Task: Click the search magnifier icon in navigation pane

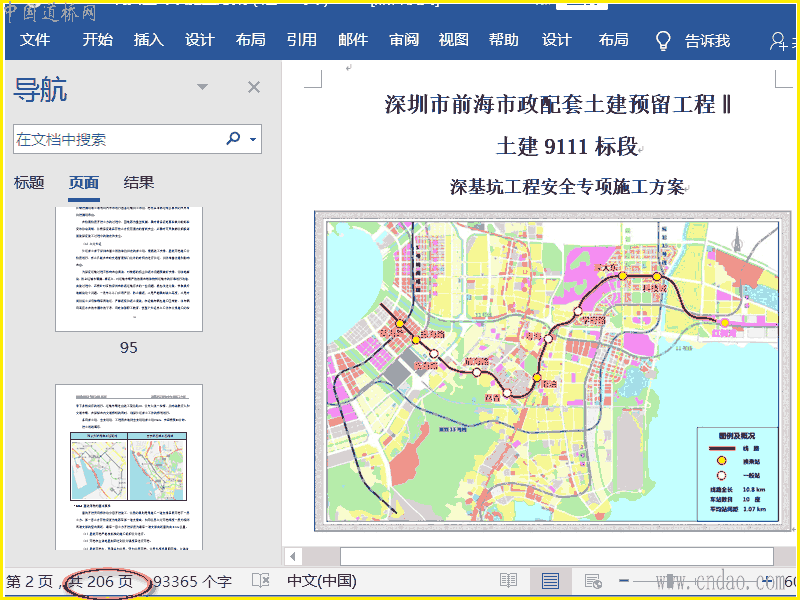Action: click(234, 139)
